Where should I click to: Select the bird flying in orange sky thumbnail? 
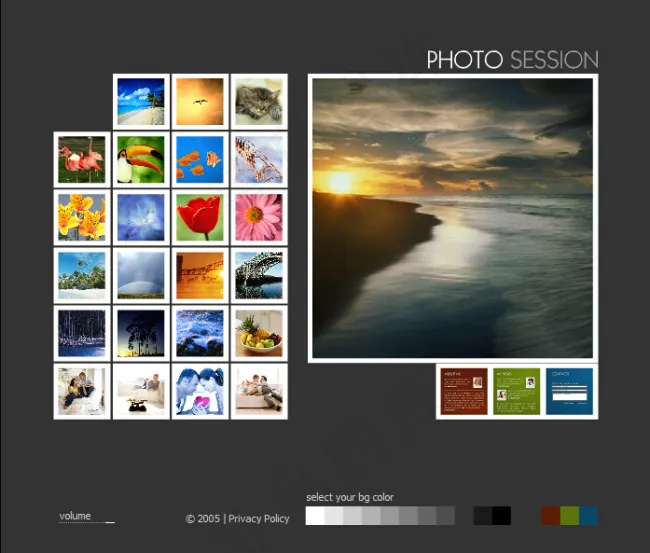click(x=200, y=102)
